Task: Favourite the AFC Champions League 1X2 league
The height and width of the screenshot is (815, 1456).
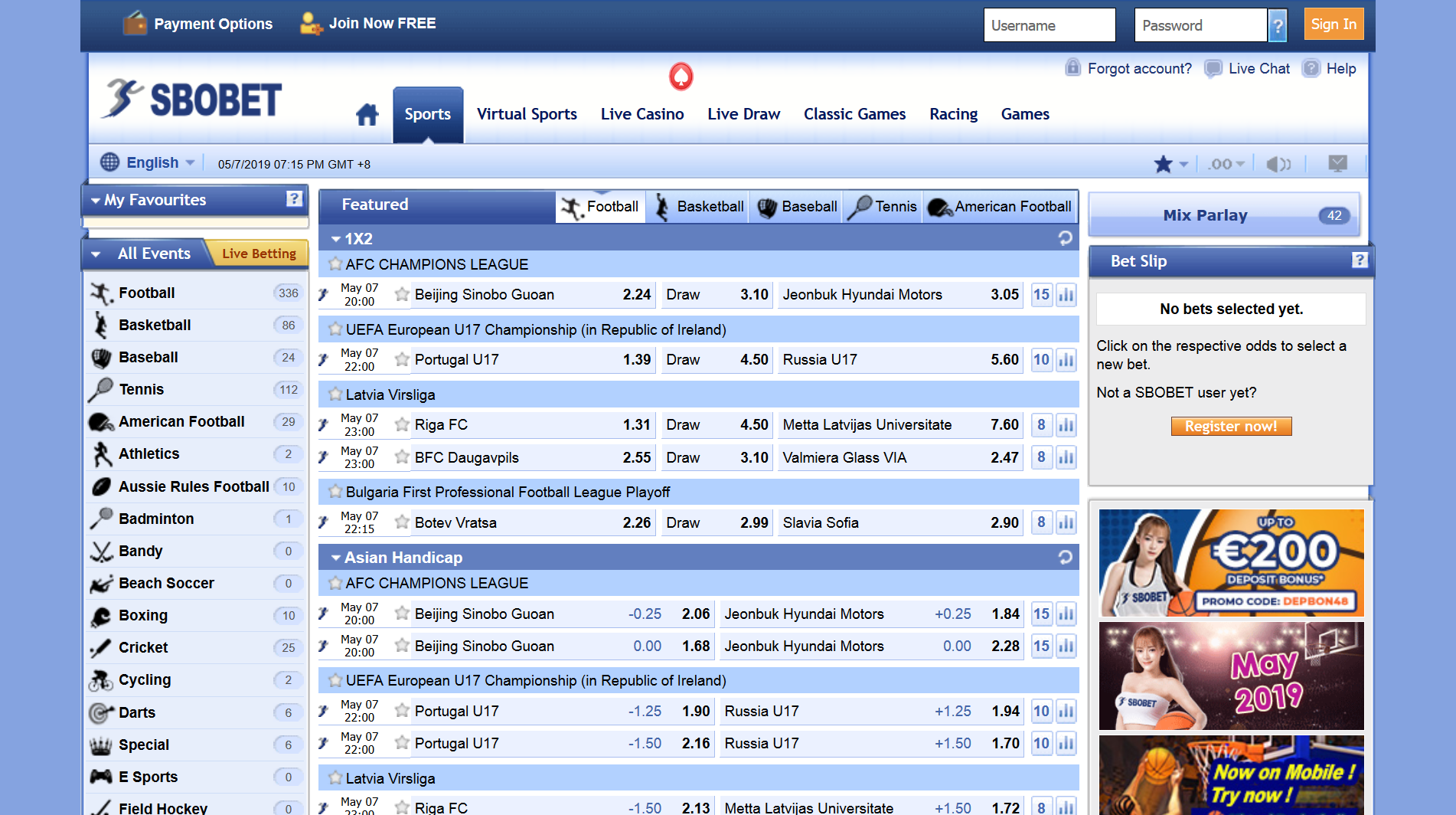Action: pyautogui.click(x=335, y=264)
